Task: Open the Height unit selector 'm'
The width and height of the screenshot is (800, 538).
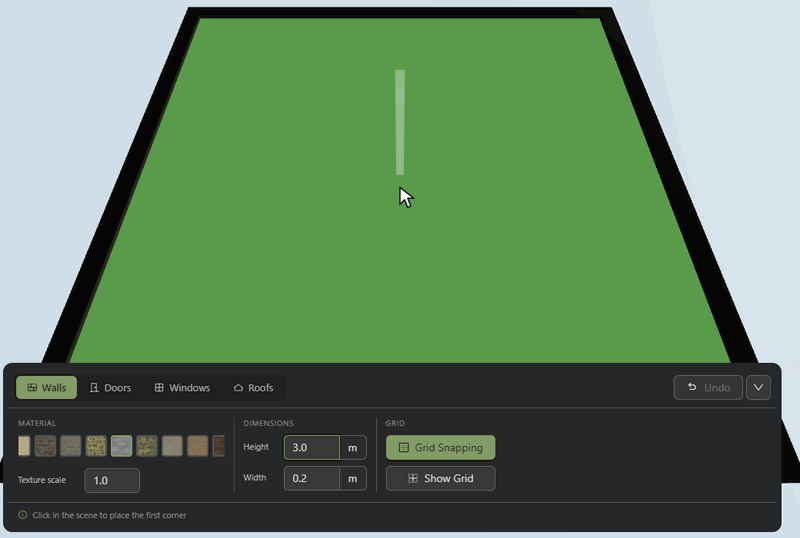Action: pos(353,448)
